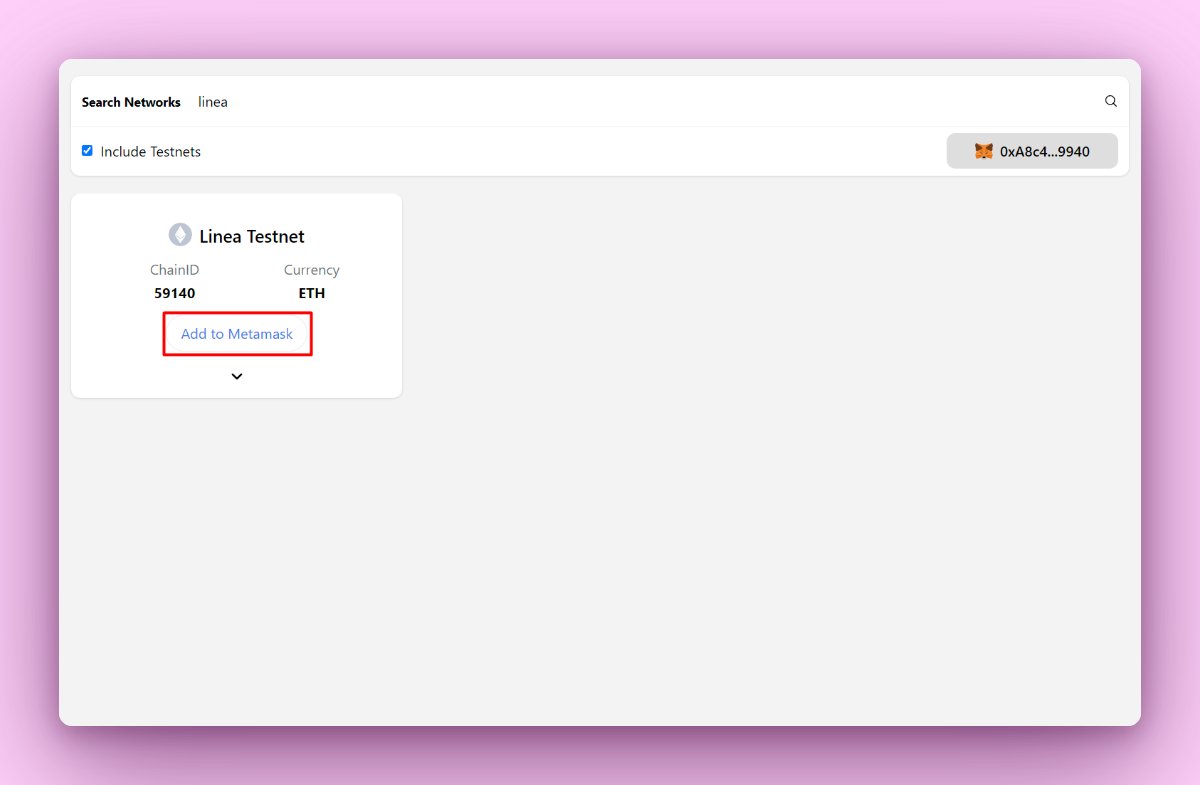This screenshot has width=1200, height=785.
Task: Open wallet address 0xA8c4...9940 button
Action: coord(1032,151)
